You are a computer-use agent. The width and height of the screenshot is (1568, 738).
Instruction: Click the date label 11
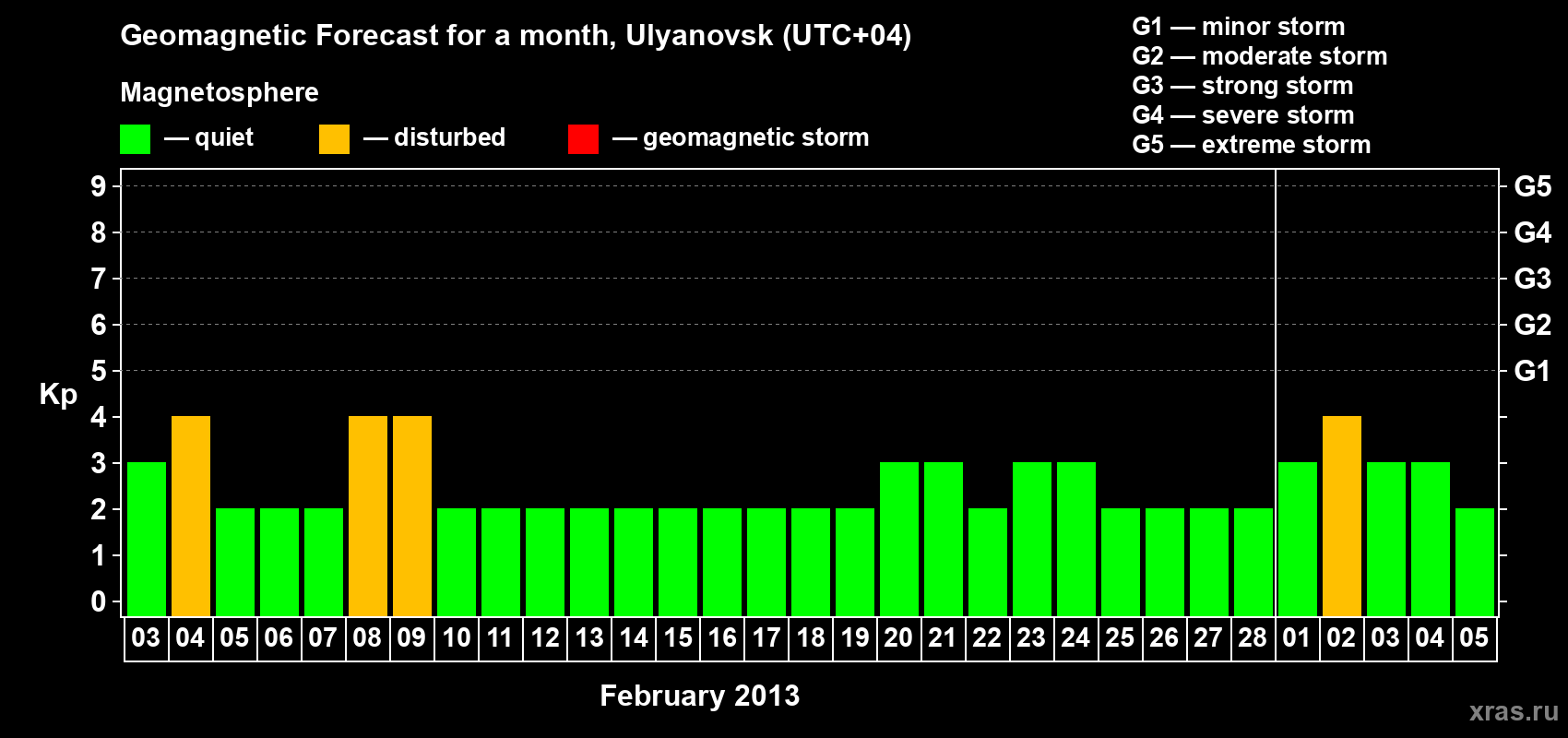pos(500,637)
